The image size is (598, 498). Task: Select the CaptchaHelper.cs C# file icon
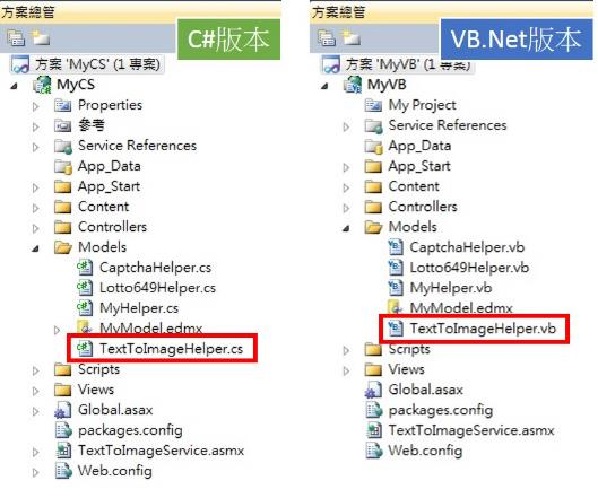[x=85, y=267]
